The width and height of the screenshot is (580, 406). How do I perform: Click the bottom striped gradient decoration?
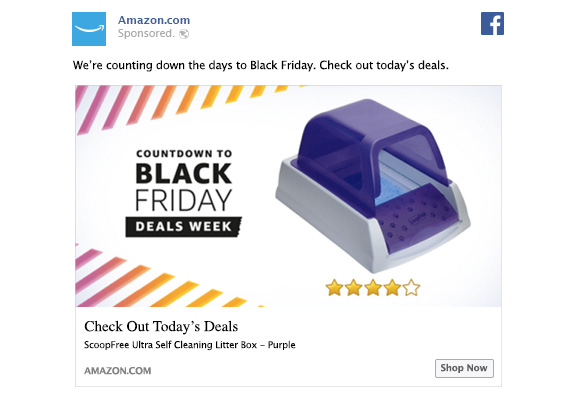(166, 275)
